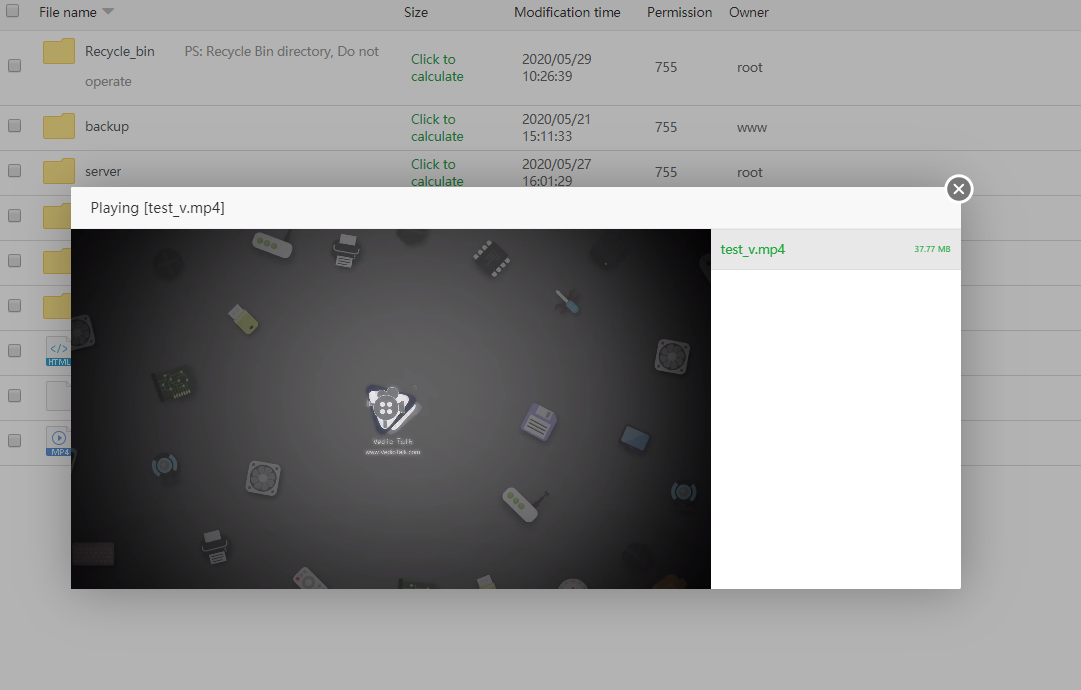The image size is (1081, 690).
Task: Click the www owner of backup
Action: 751,128
